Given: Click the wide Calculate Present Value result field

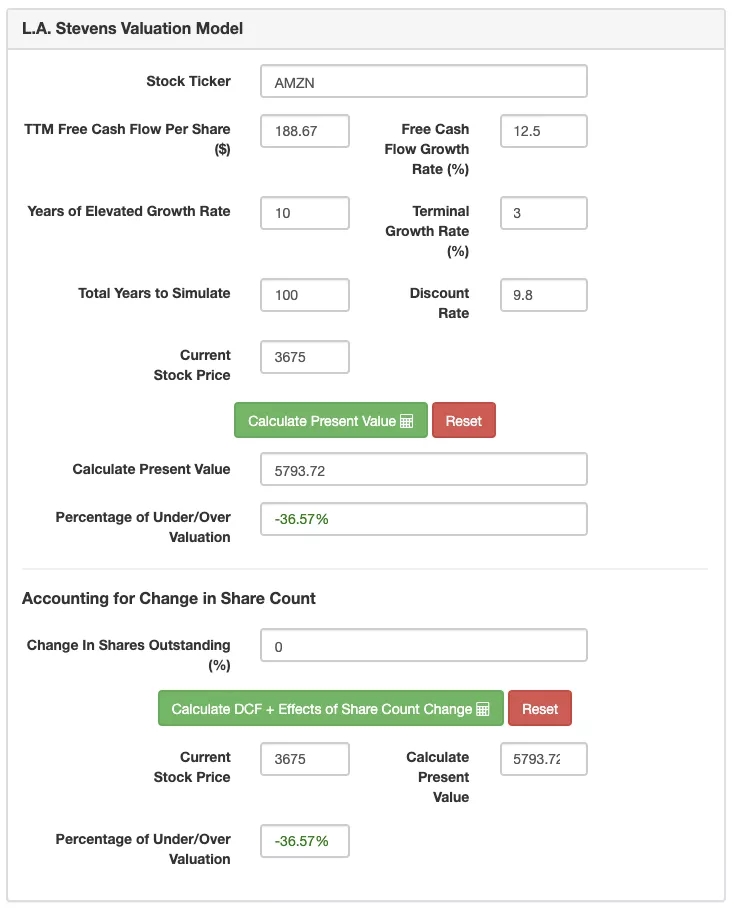Looking at the screenshot, I should [x=423, y=469].
